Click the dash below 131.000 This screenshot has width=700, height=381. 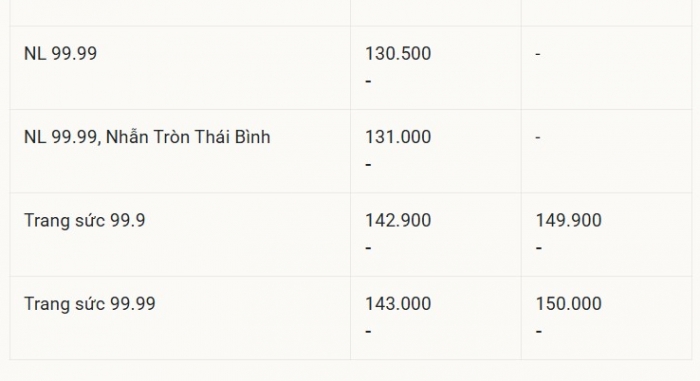368,164
